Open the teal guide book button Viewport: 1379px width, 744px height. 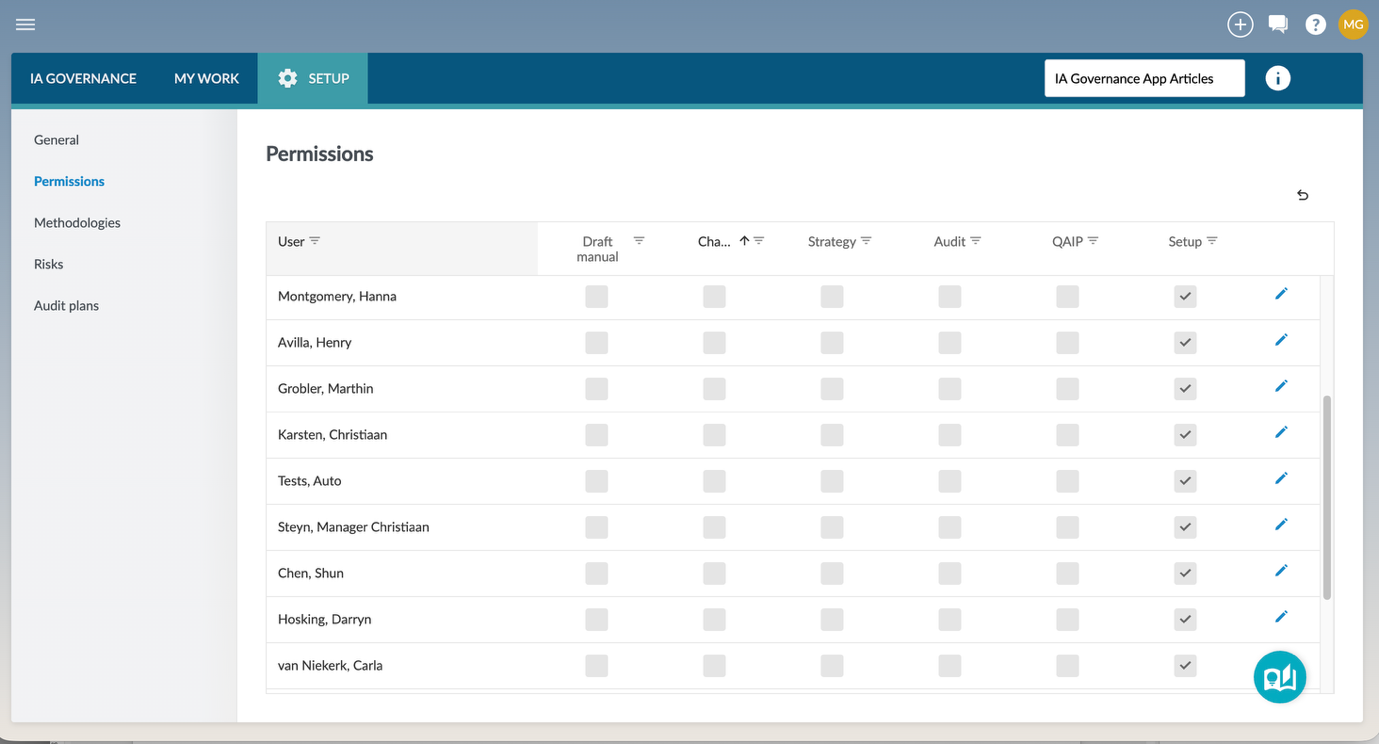coord(1279,677)
